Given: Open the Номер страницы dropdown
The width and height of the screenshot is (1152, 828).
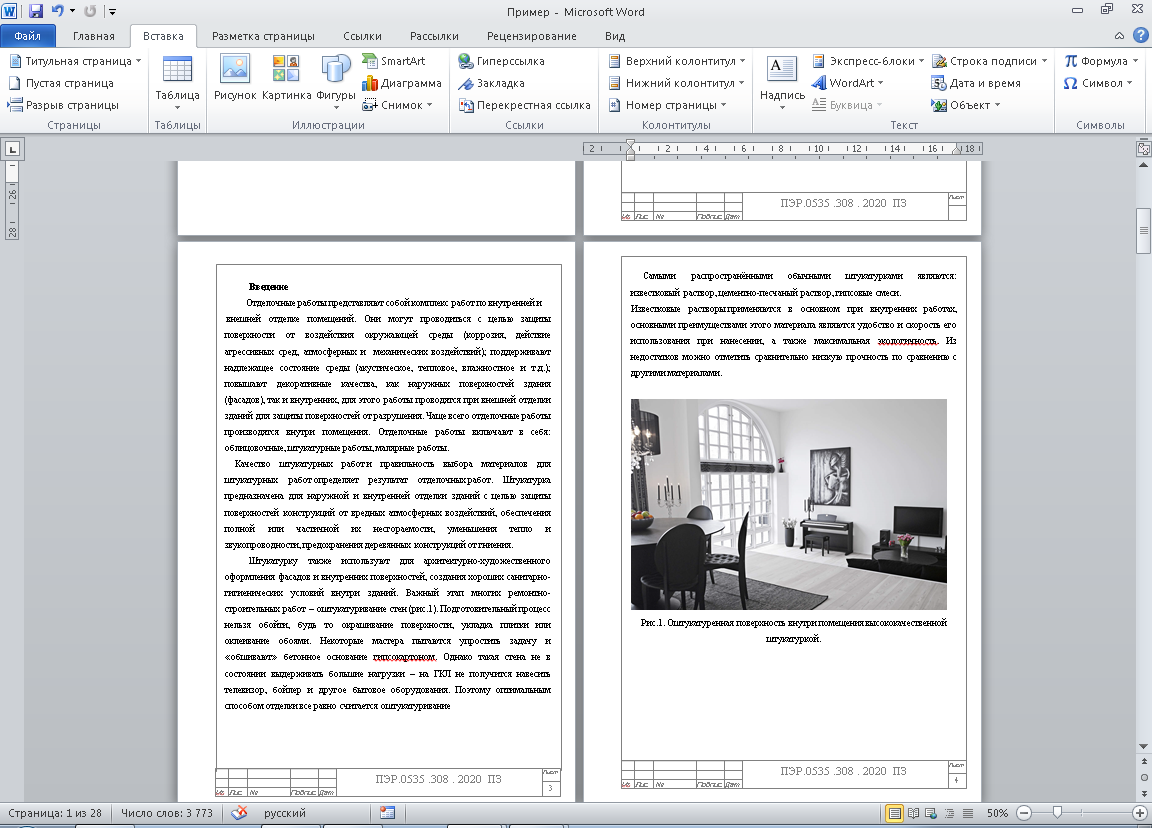Looking at the screenshot, I should 668,105.
